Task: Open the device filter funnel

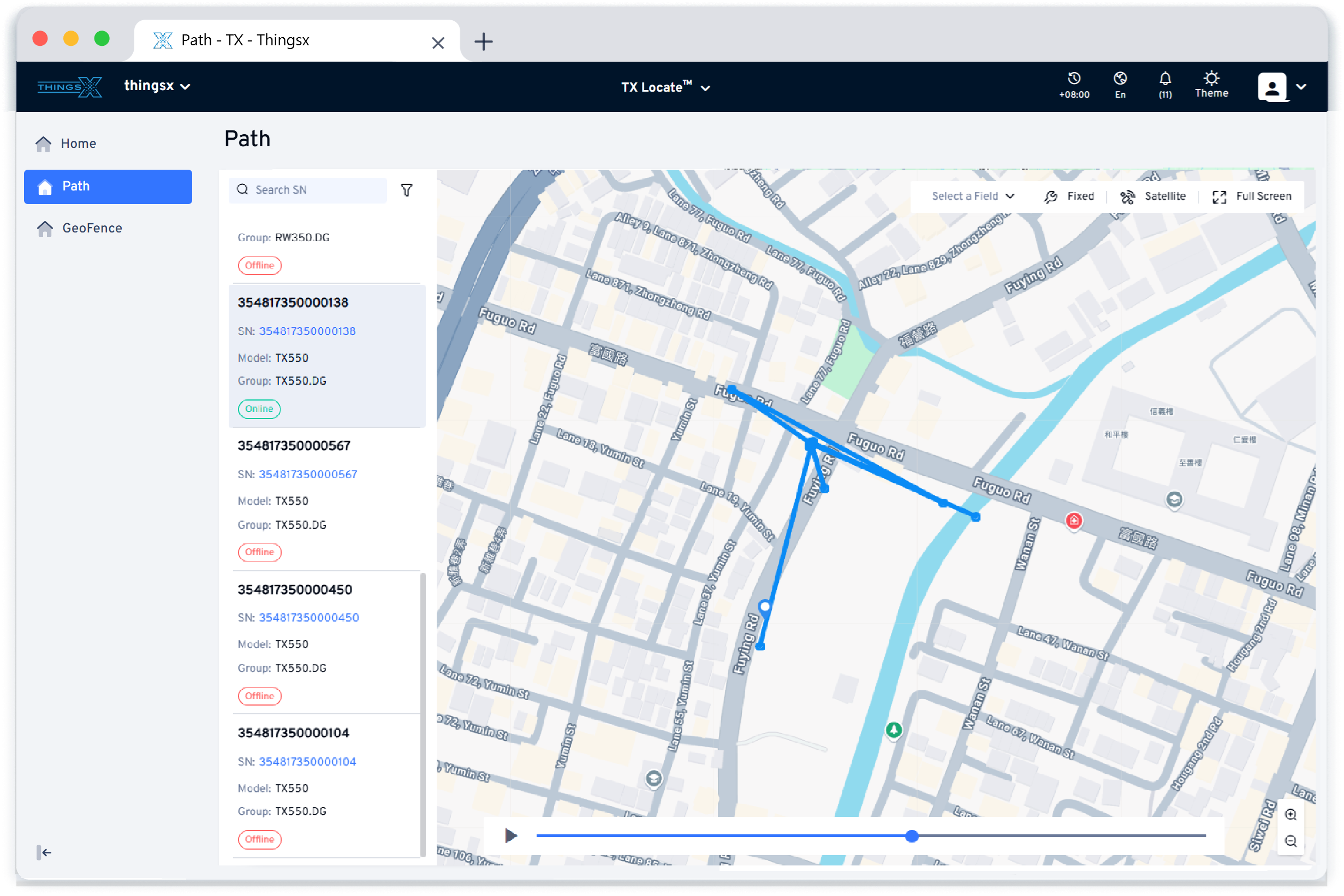Action: pos(407,190)
